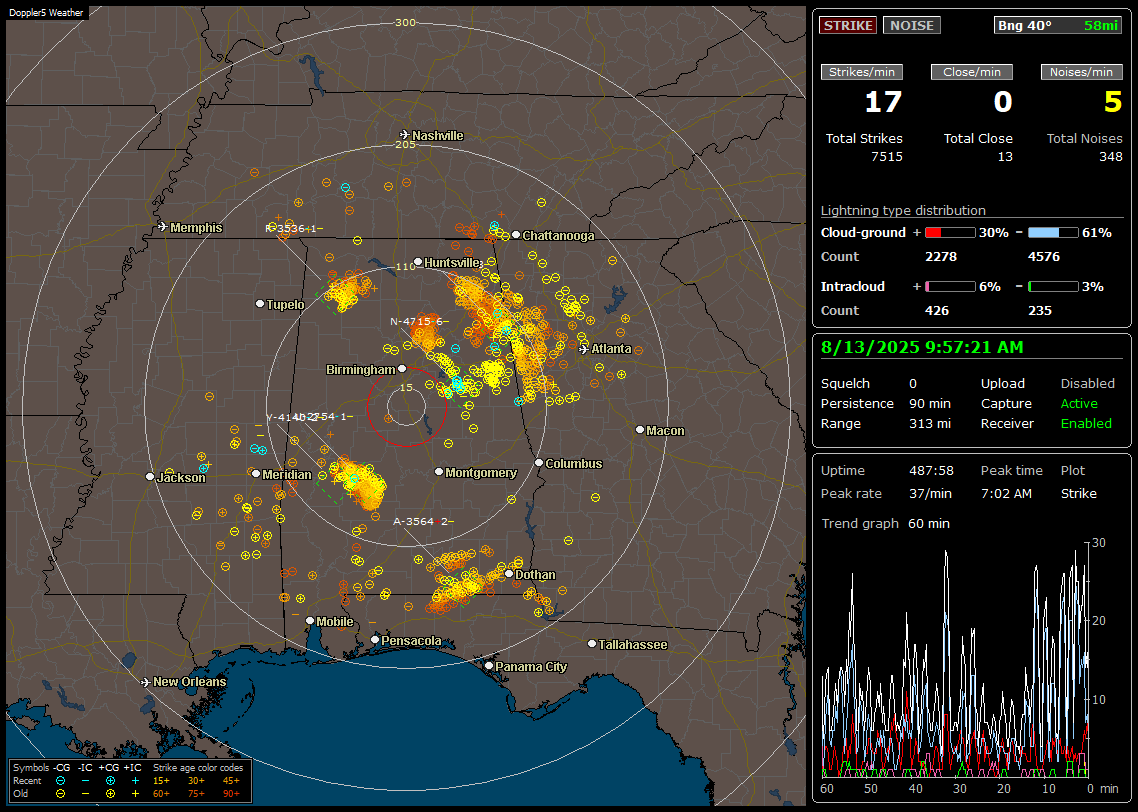The height and width of the screenshot is (812, 1138).
Task: Click the 300 range ring label
Action: pyautogui.click(x=405, y=22)
